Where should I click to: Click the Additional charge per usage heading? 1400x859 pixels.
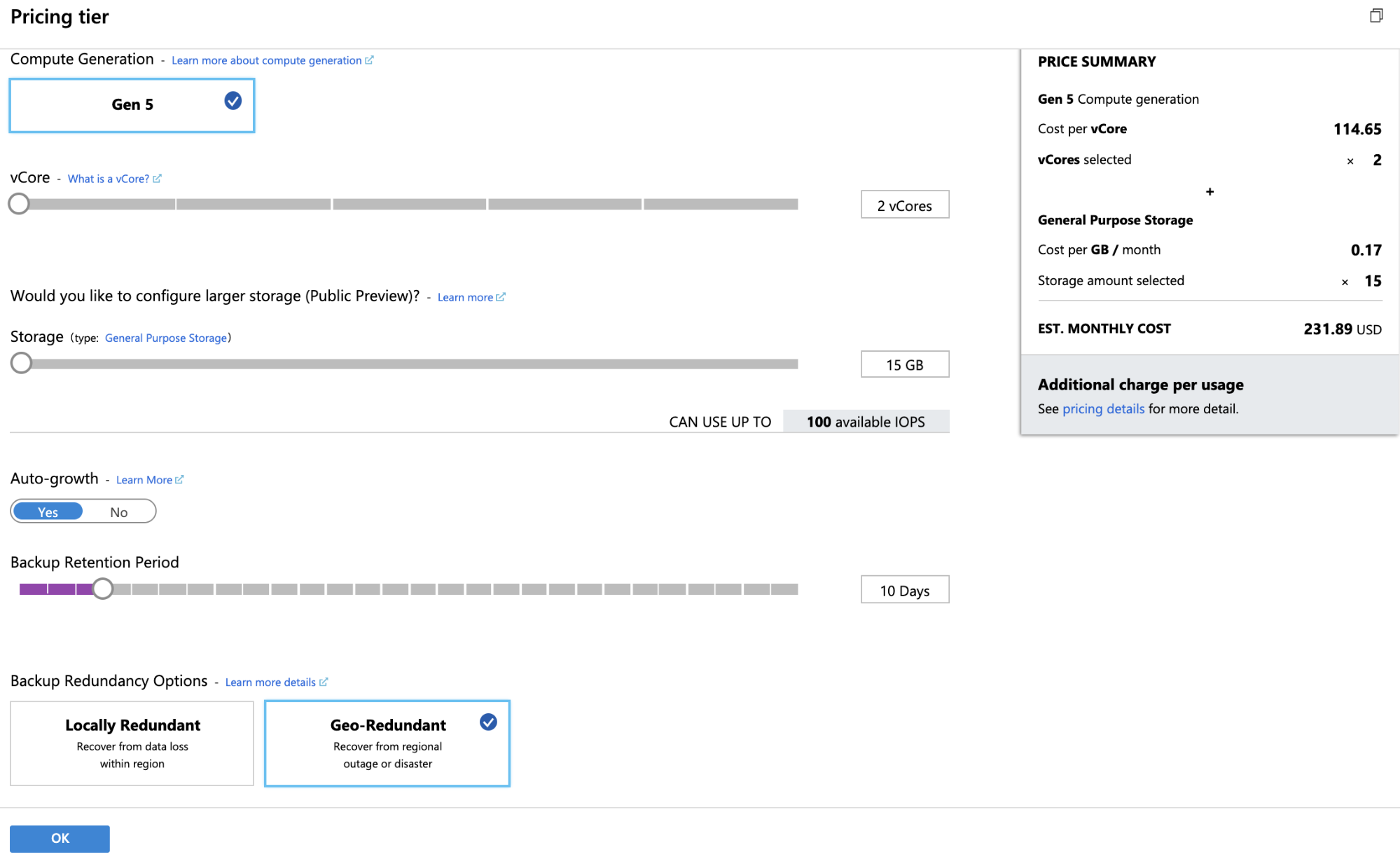point(1140,385)
